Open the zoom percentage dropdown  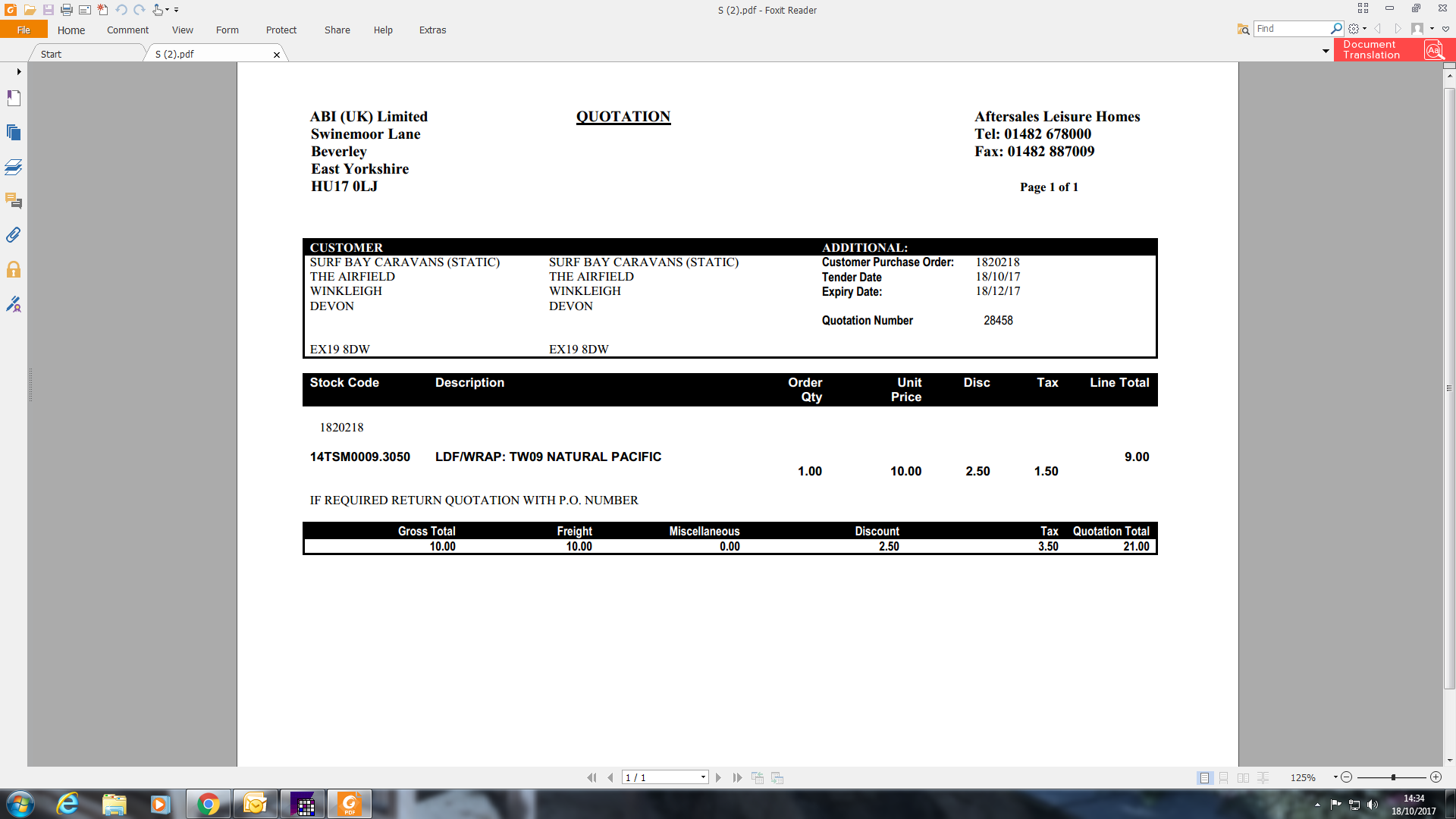[1335, 777]
